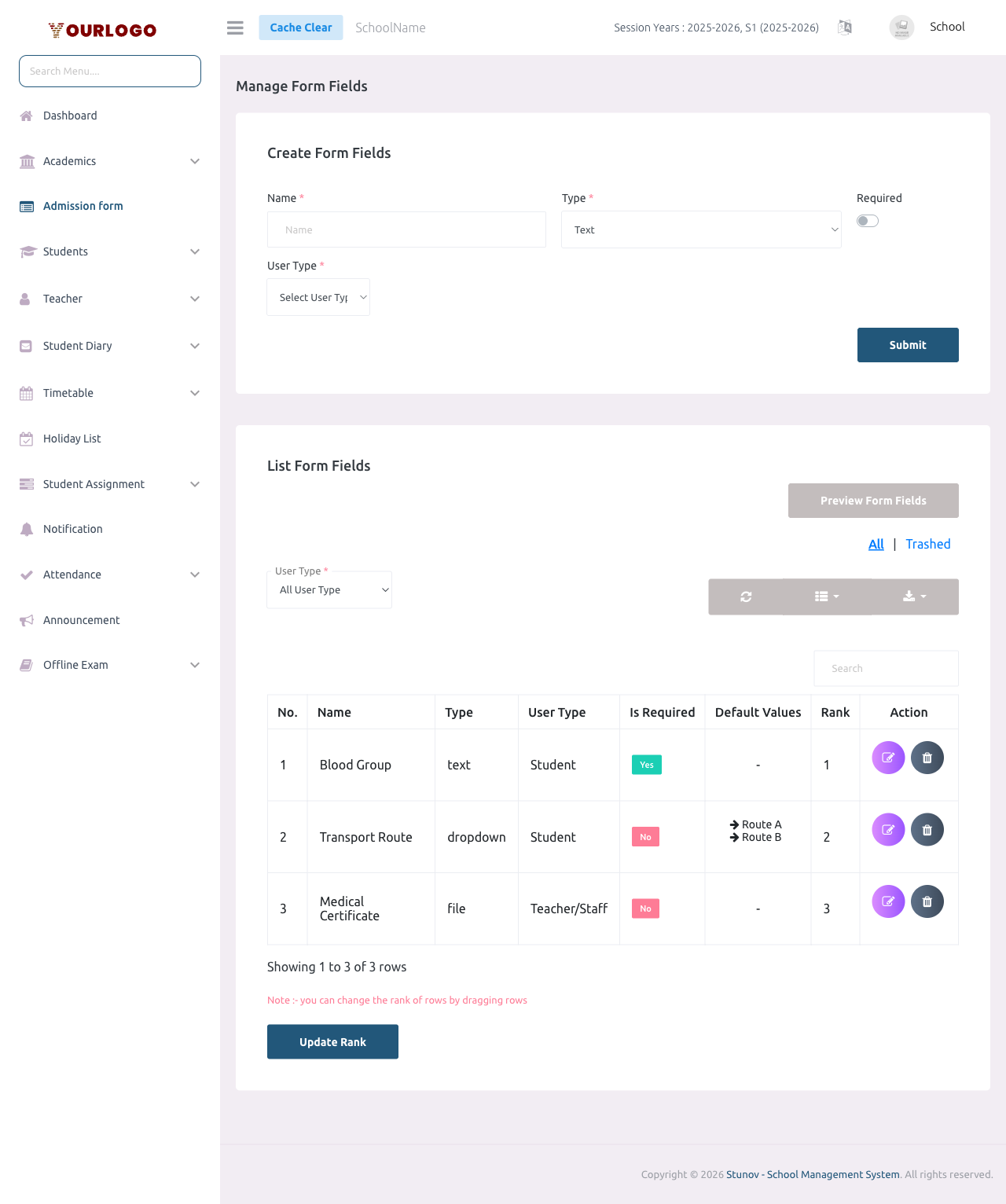Select the Admission form menu item
This screenshot has width=1006, height=1204.
83,206
